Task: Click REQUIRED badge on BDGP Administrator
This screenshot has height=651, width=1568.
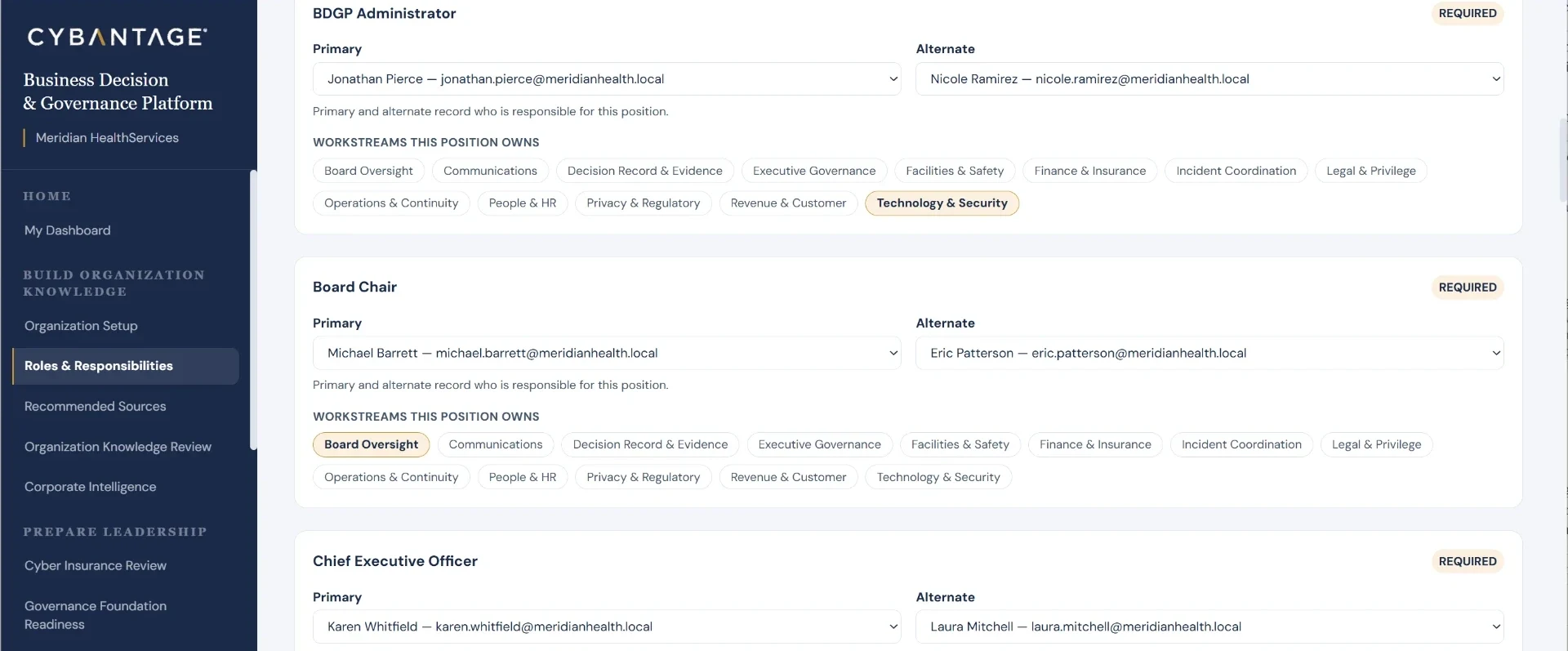Action: coord(1468,13)
